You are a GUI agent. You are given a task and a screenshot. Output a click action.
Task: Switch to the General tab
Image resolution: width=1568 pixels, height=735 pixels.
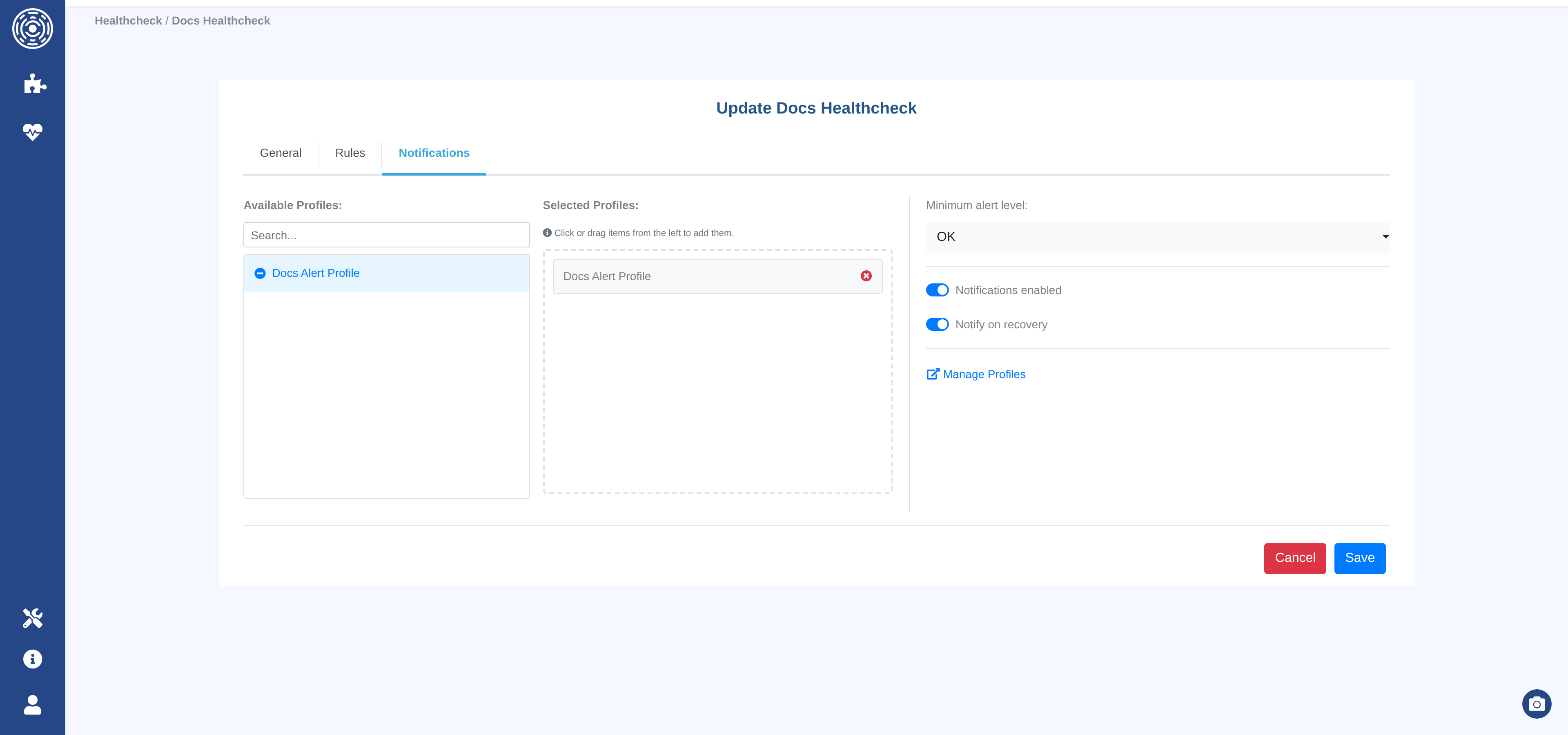click(x=280, y=153)
